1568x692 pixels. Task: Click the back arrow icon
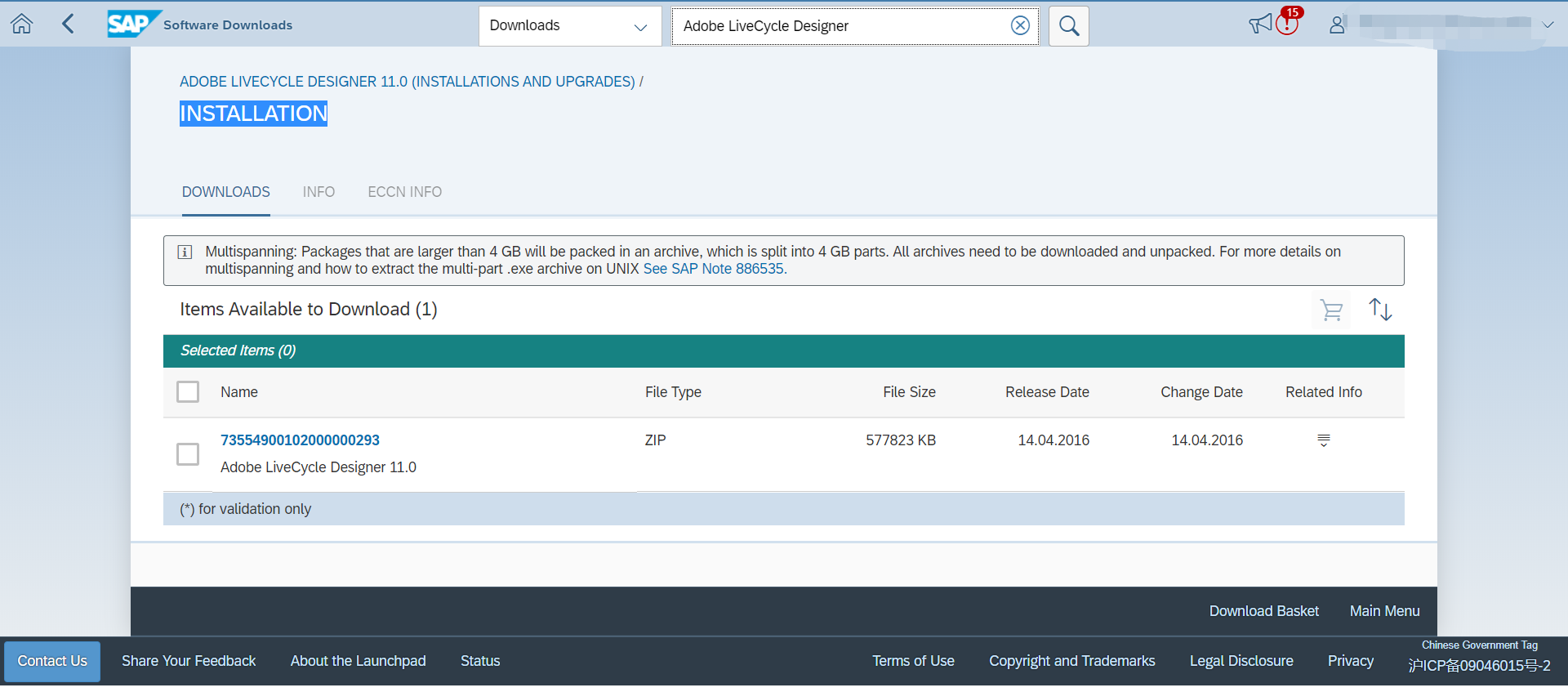(x=69, y=25)
